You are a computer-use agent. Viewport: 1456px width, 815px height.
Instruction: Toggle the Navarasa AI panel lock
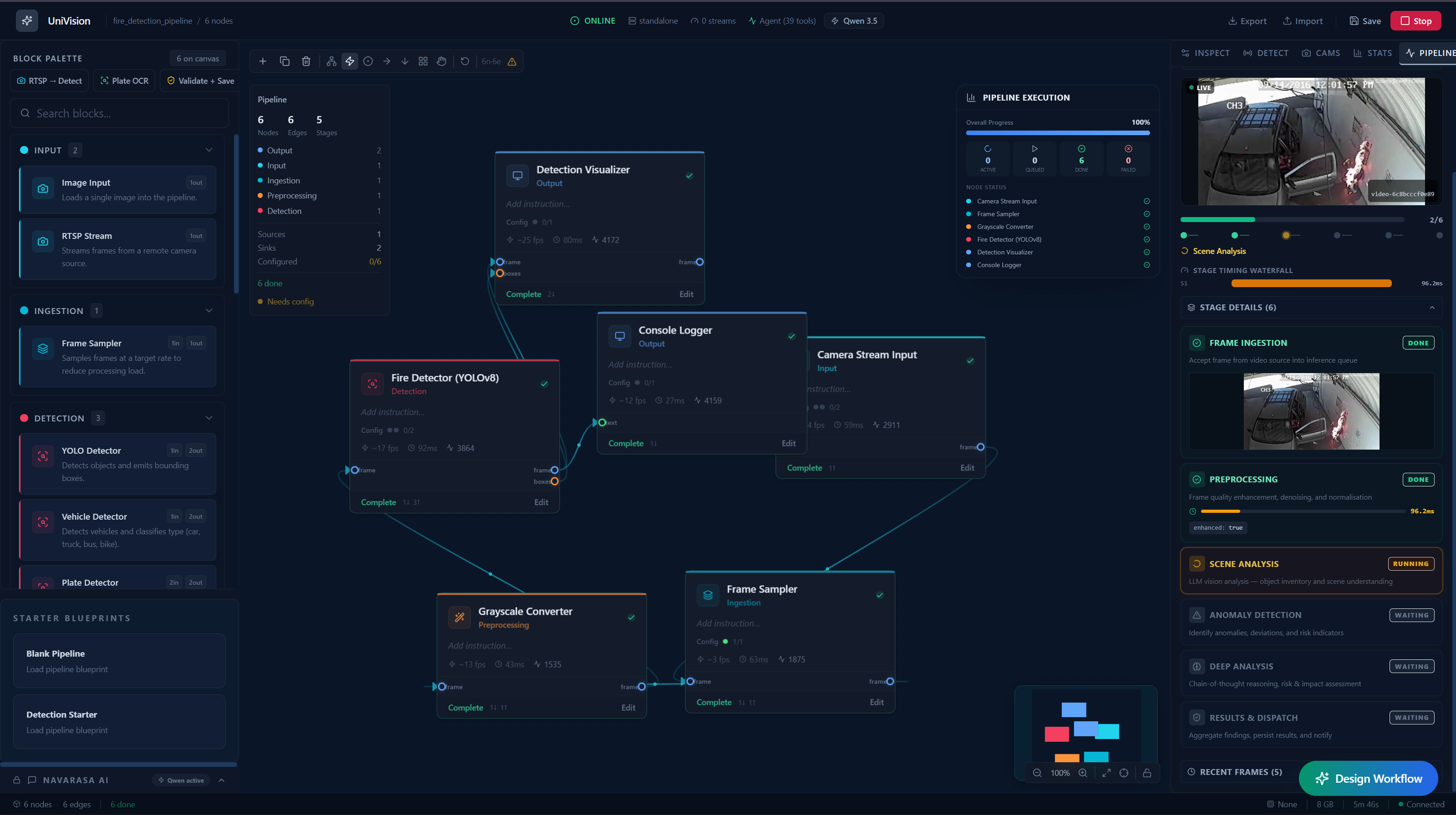(x=17, y=780)
